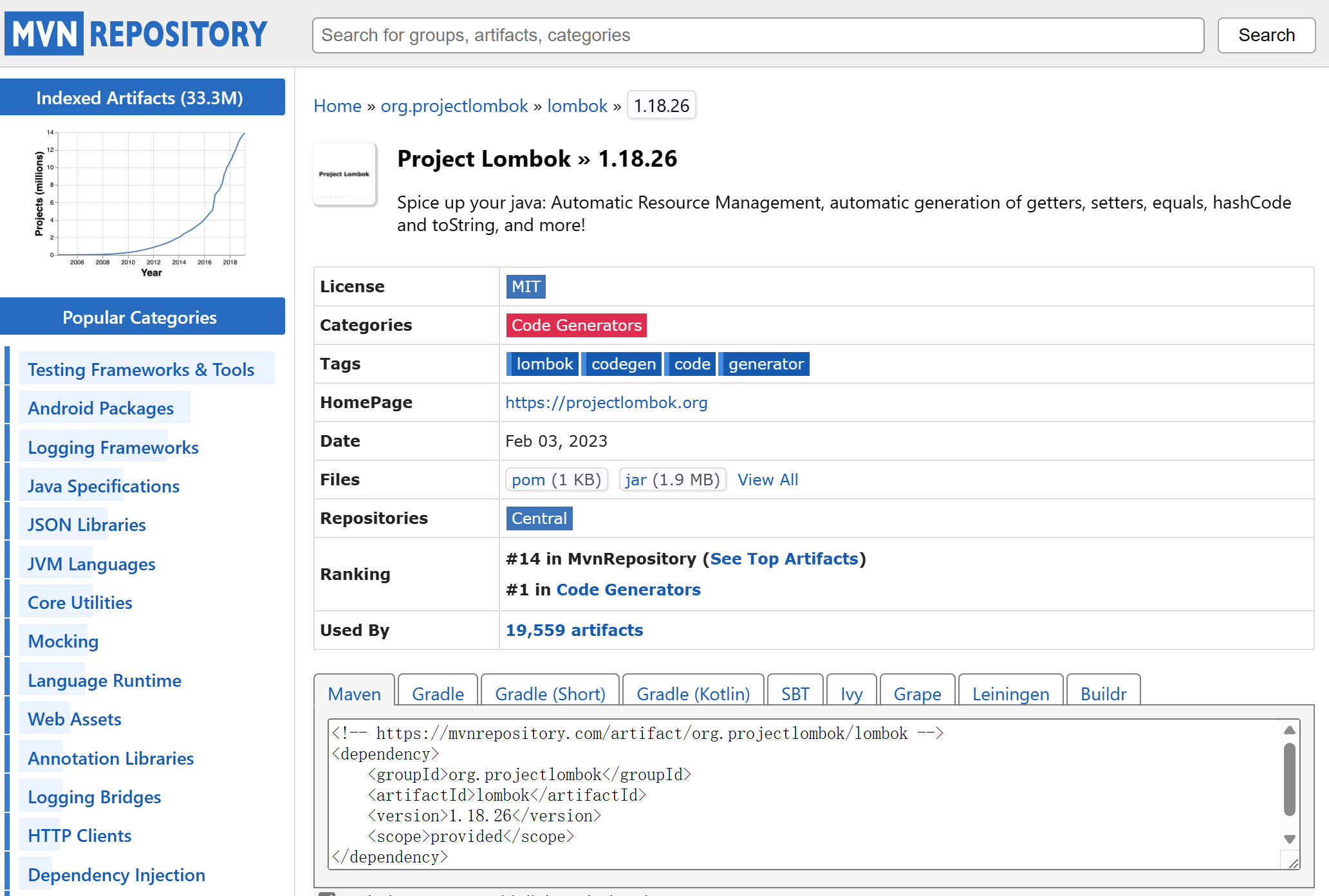
Task: Click the generator tag
Action: coord(764,364)
